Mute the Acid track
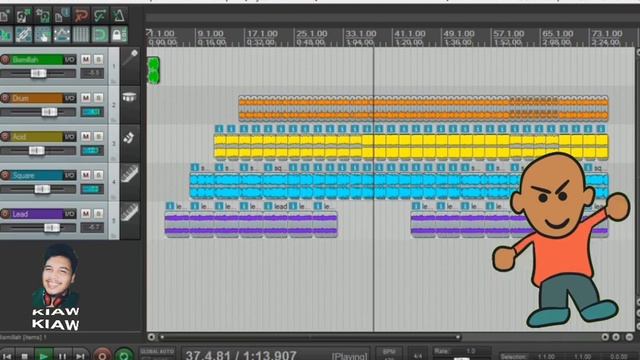 click(86, 136)
